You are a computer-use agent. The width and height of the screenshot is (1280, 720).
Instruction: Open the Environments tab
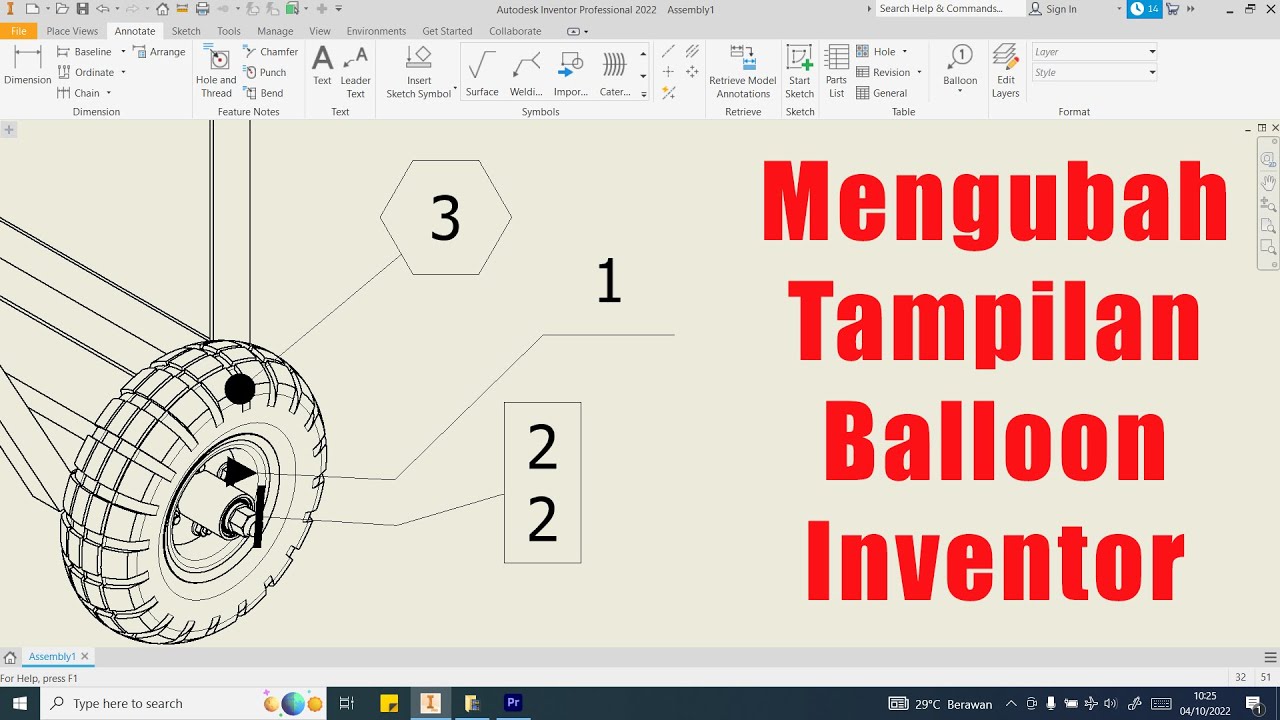(x=376, y=31)
